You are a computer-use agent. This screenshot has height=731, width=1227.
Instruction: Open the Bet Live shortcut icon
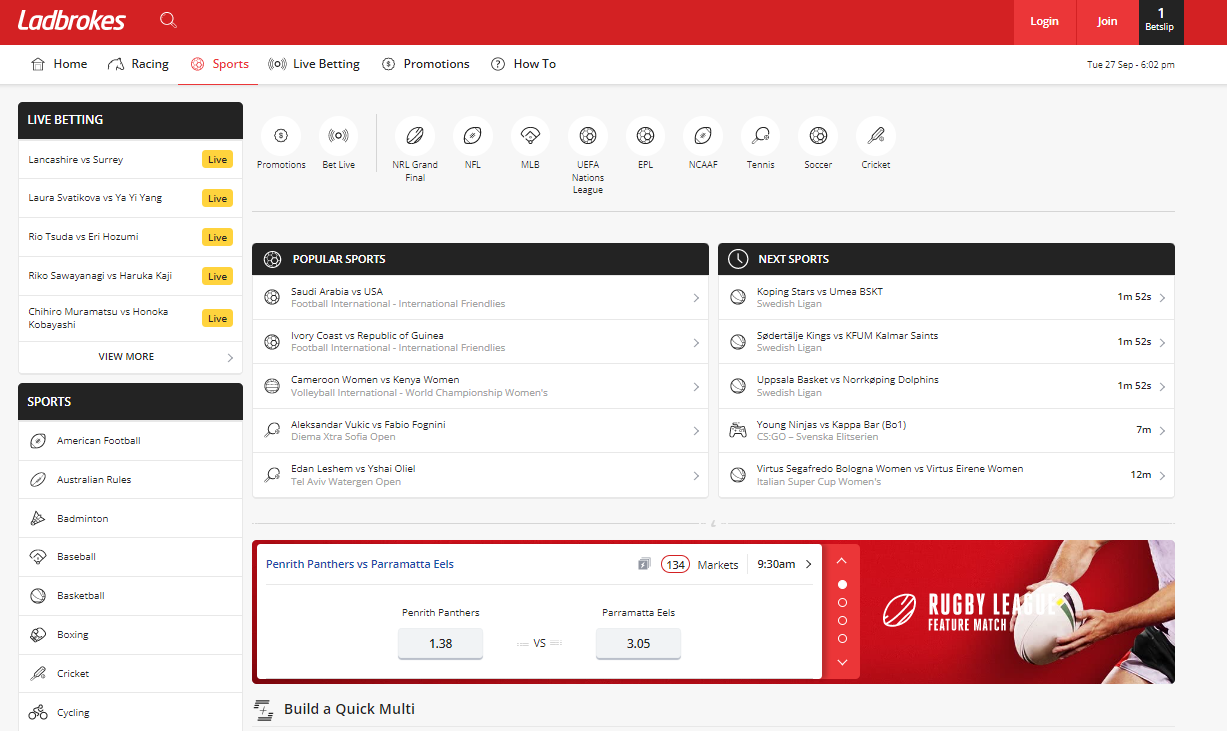(339, 135)
